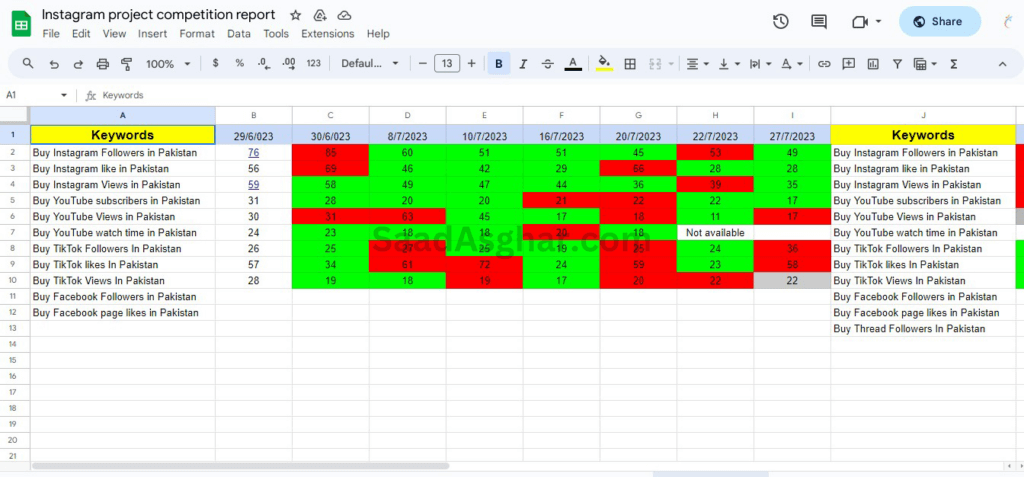Click the move-to-folder icon beside title
This screenshot has width=1024, height=477.
tap(320, 15)
